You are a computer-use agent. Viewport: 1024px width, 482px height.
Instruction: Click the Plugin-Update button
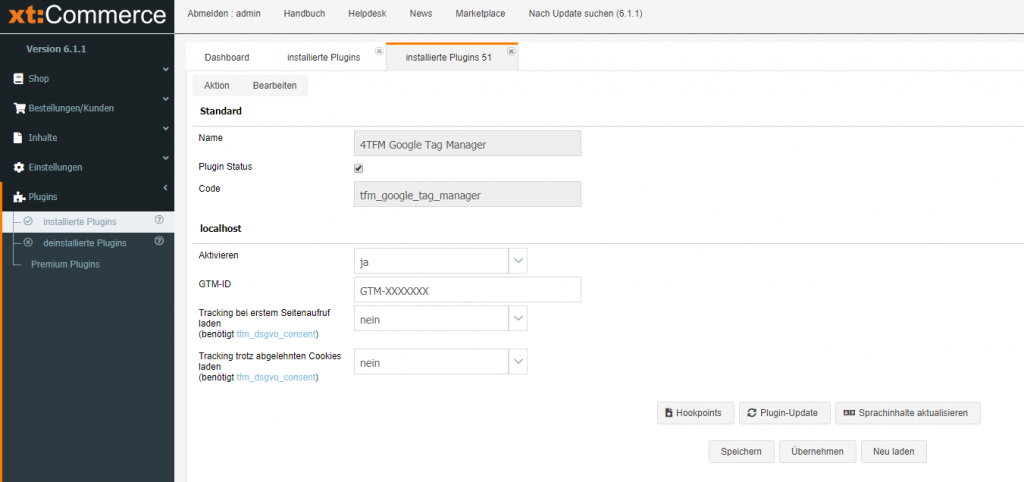click(783, 413)
